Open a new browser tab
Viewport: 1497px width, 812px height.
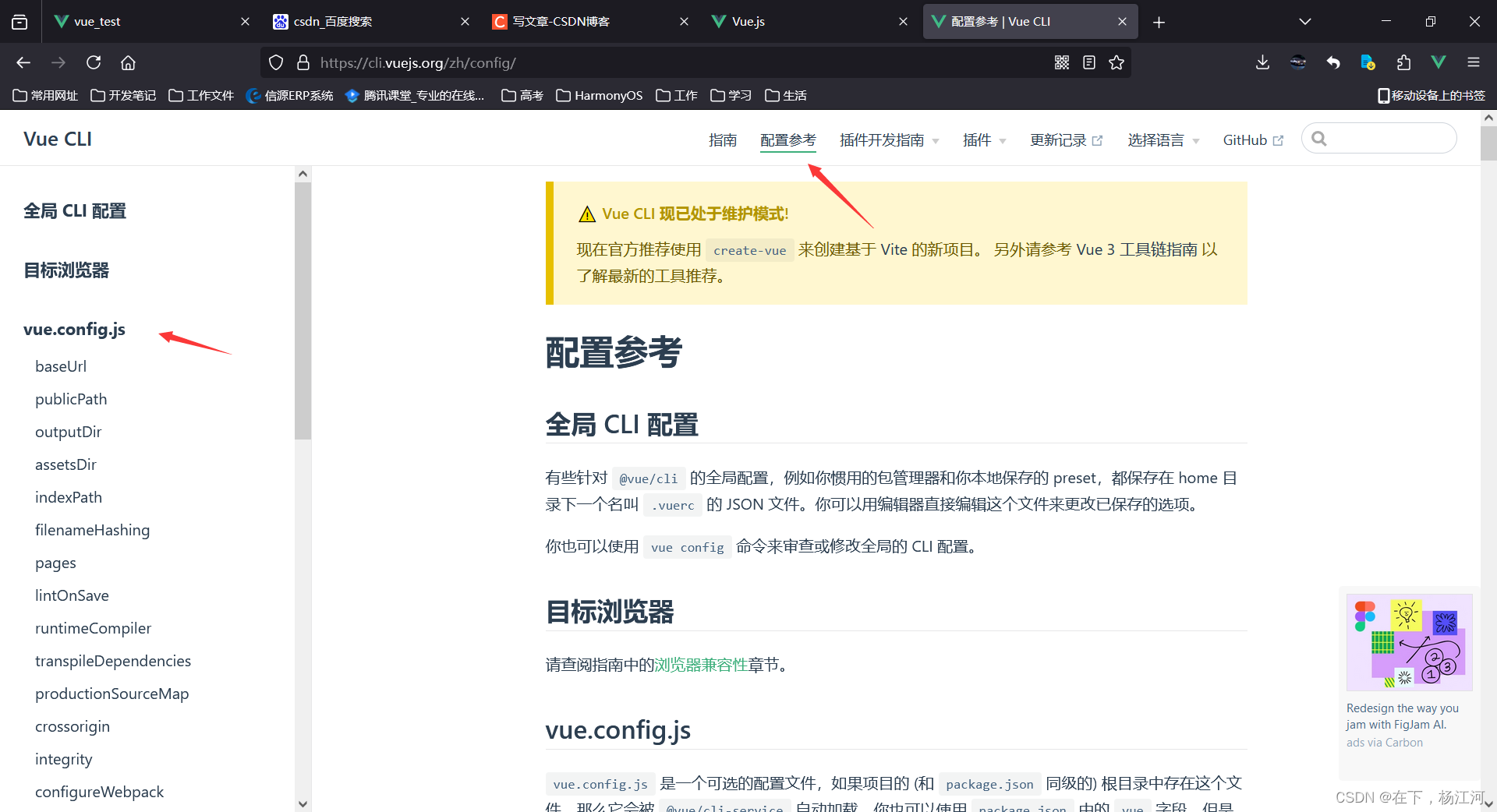coord(1159,22)
